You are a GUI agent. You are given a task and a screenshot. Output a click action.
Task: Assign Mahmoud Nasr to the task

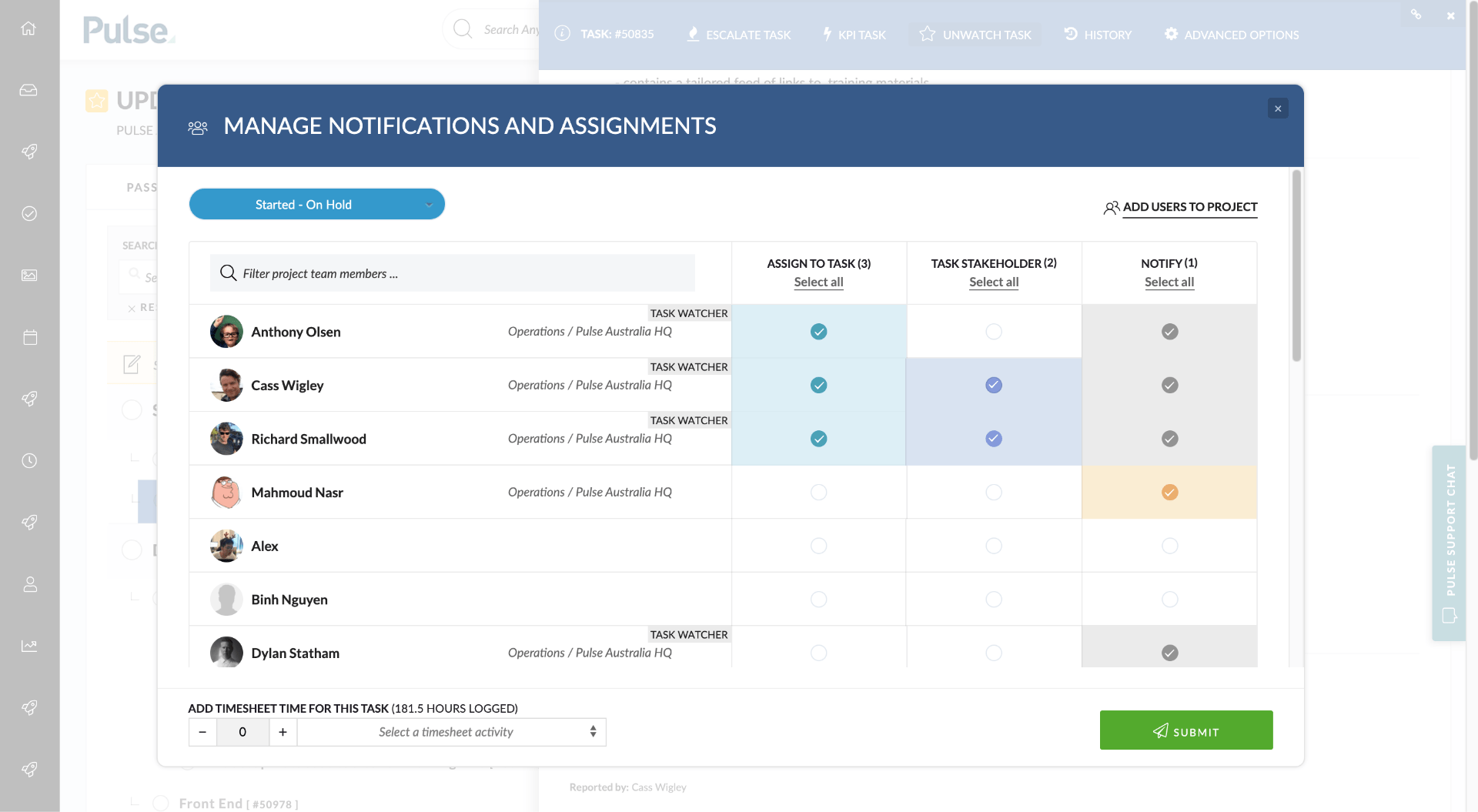pyautogui.click(x=818, y=492)
